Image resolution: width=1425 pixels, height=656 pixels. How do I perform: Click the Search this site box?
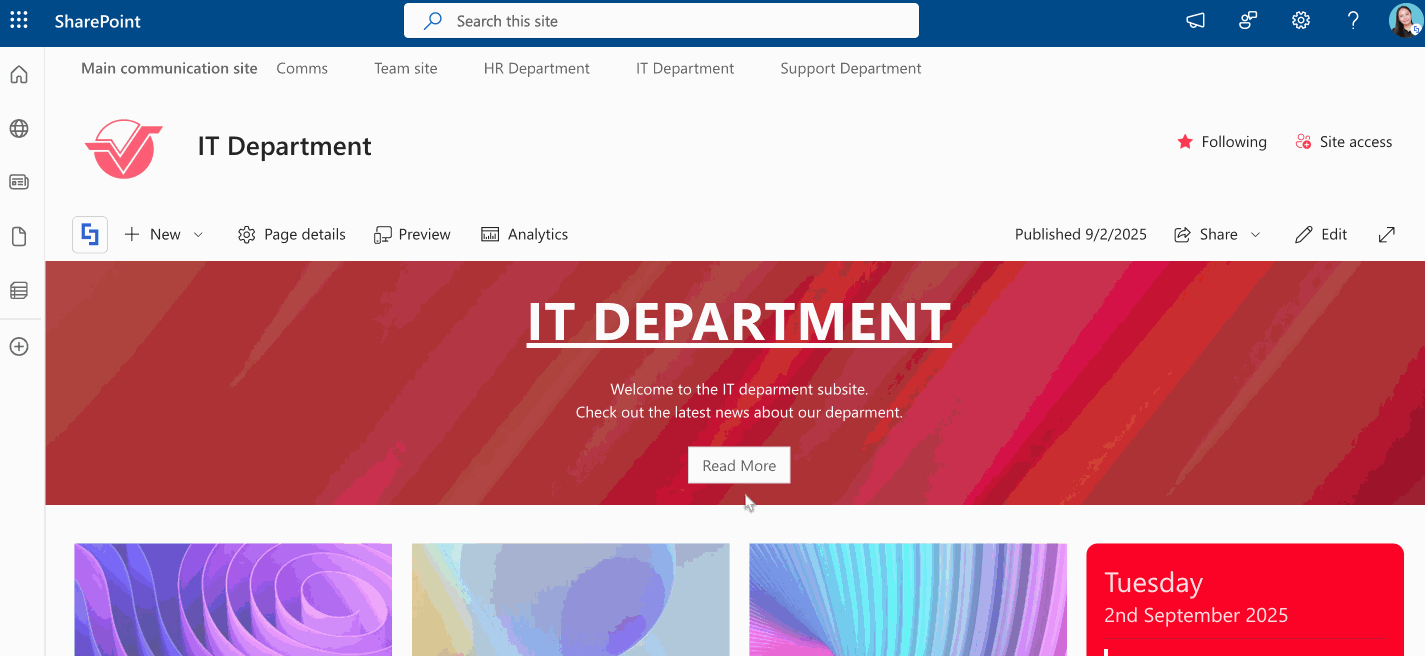(x=661, y=21)
